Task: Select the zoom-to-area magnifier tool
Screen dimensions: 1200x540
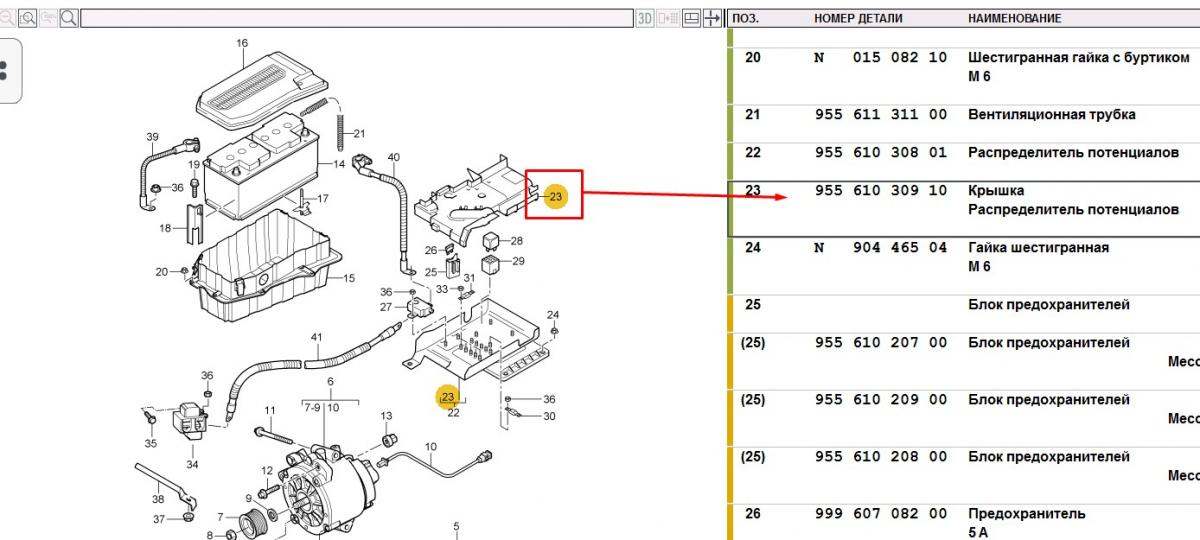Action: tap(28, 18)
